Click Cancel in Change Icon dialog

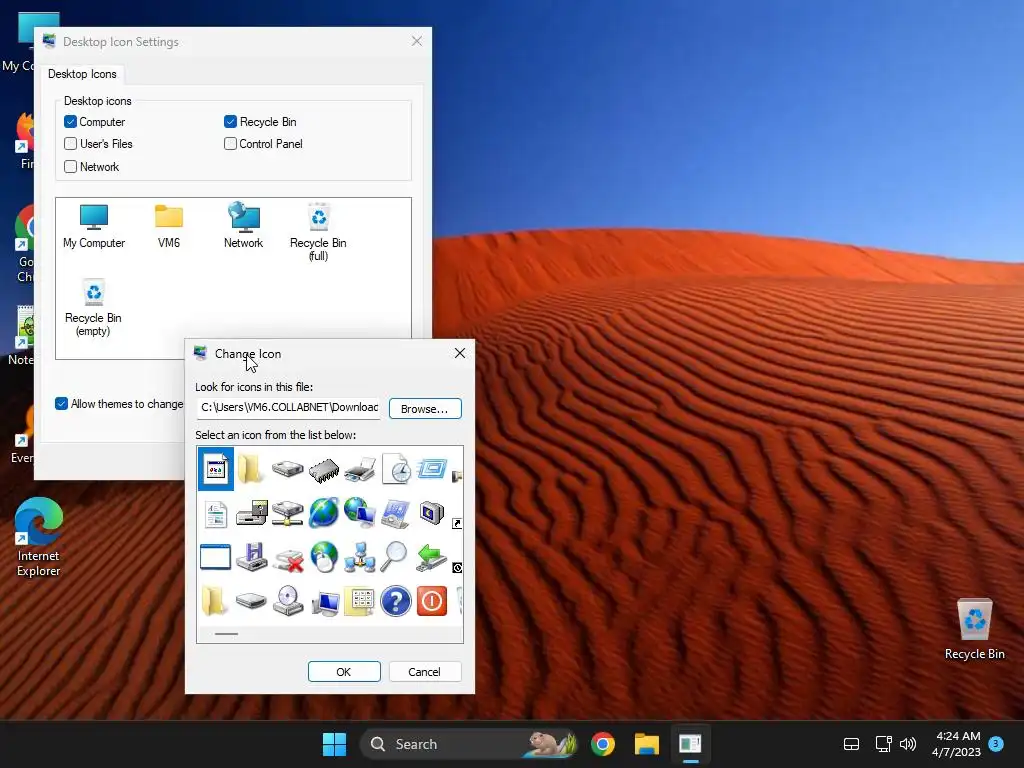pyautogui.click(x=424, y=671)
